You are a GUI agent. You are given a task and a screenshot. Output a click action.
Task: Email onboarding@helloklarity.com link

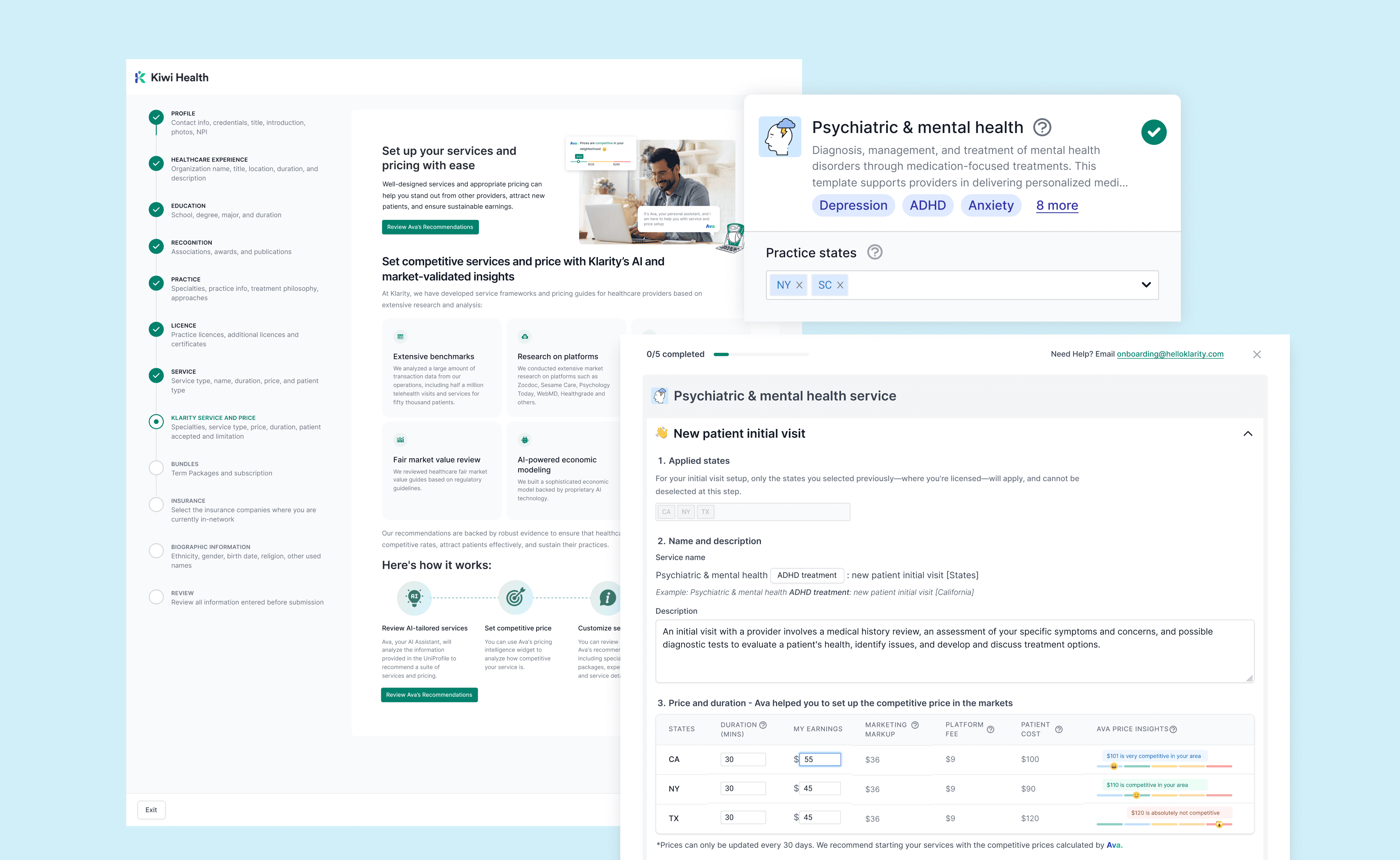(x=1170, y=354)
